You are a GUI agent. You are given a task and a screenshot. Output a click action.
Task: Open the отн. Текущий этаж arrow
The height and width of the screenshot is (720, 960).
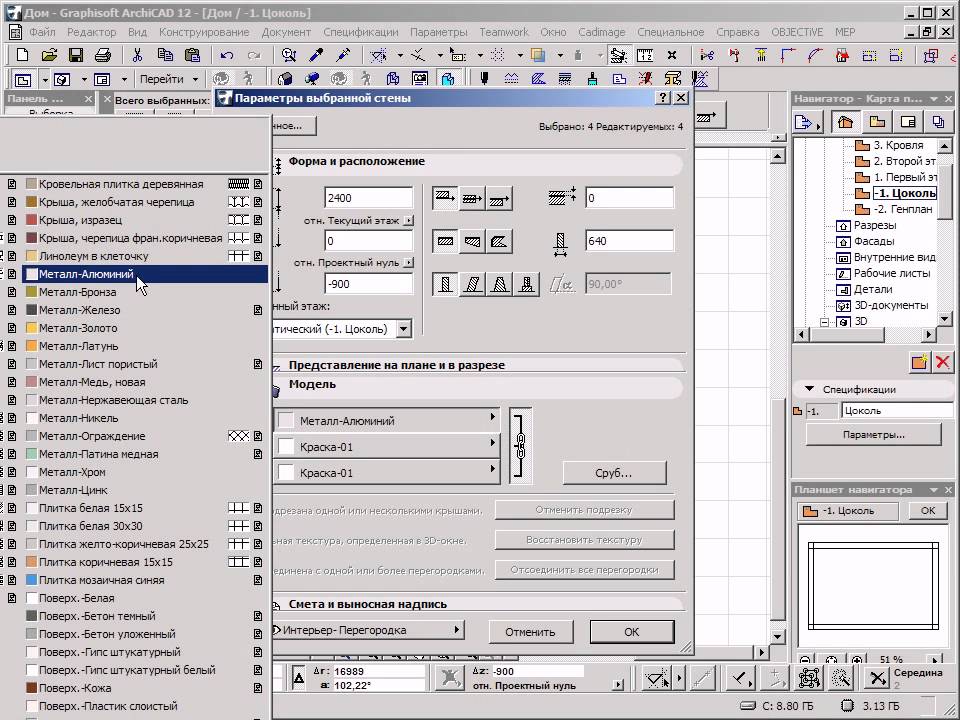tap(408, 220)
